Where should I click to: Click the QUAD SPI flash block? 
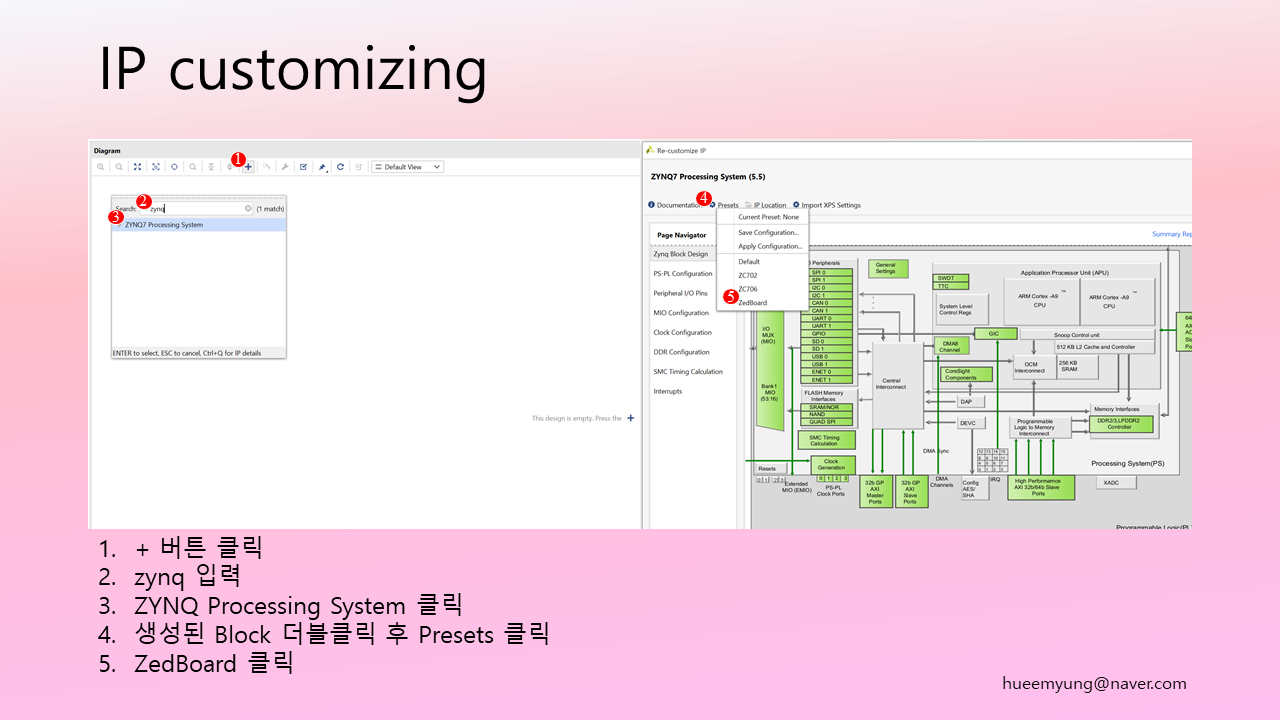point(827,422)
